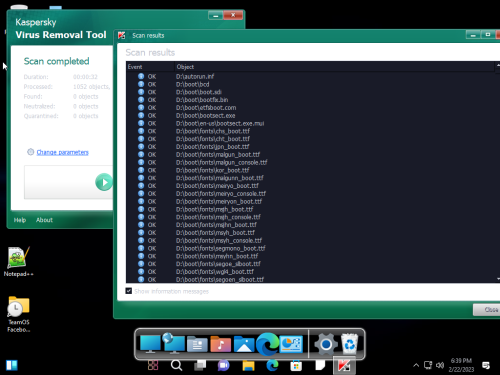Select row D:\boot\fonts\meiryo_boot.ttf
Viewport: 500px width, 375px height.
(310, 186)
